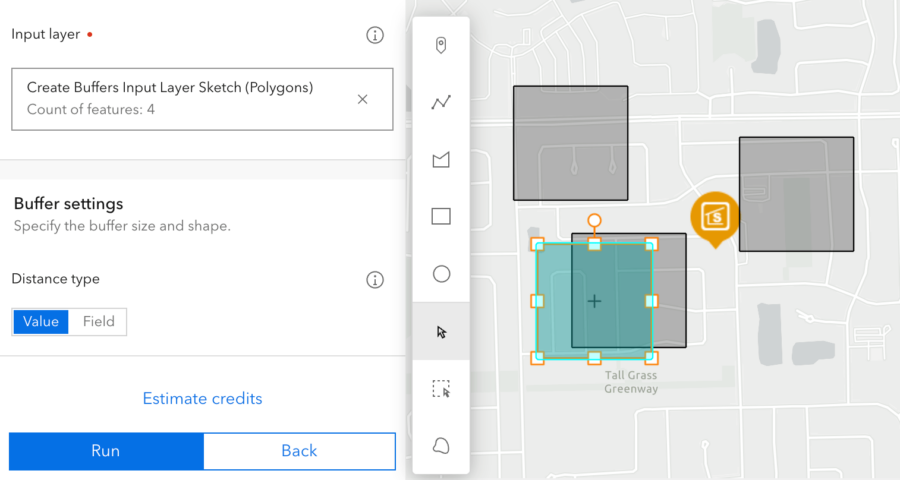Select the rectangle sketch tool
Viewport: 900px width, 480px height.
coord(441,216)
